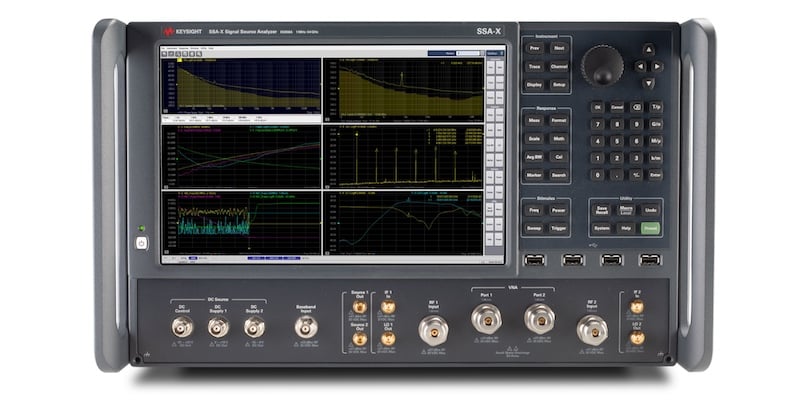Tap the Marker key
This screenshot has width=800, height=400.
[534, 175]
